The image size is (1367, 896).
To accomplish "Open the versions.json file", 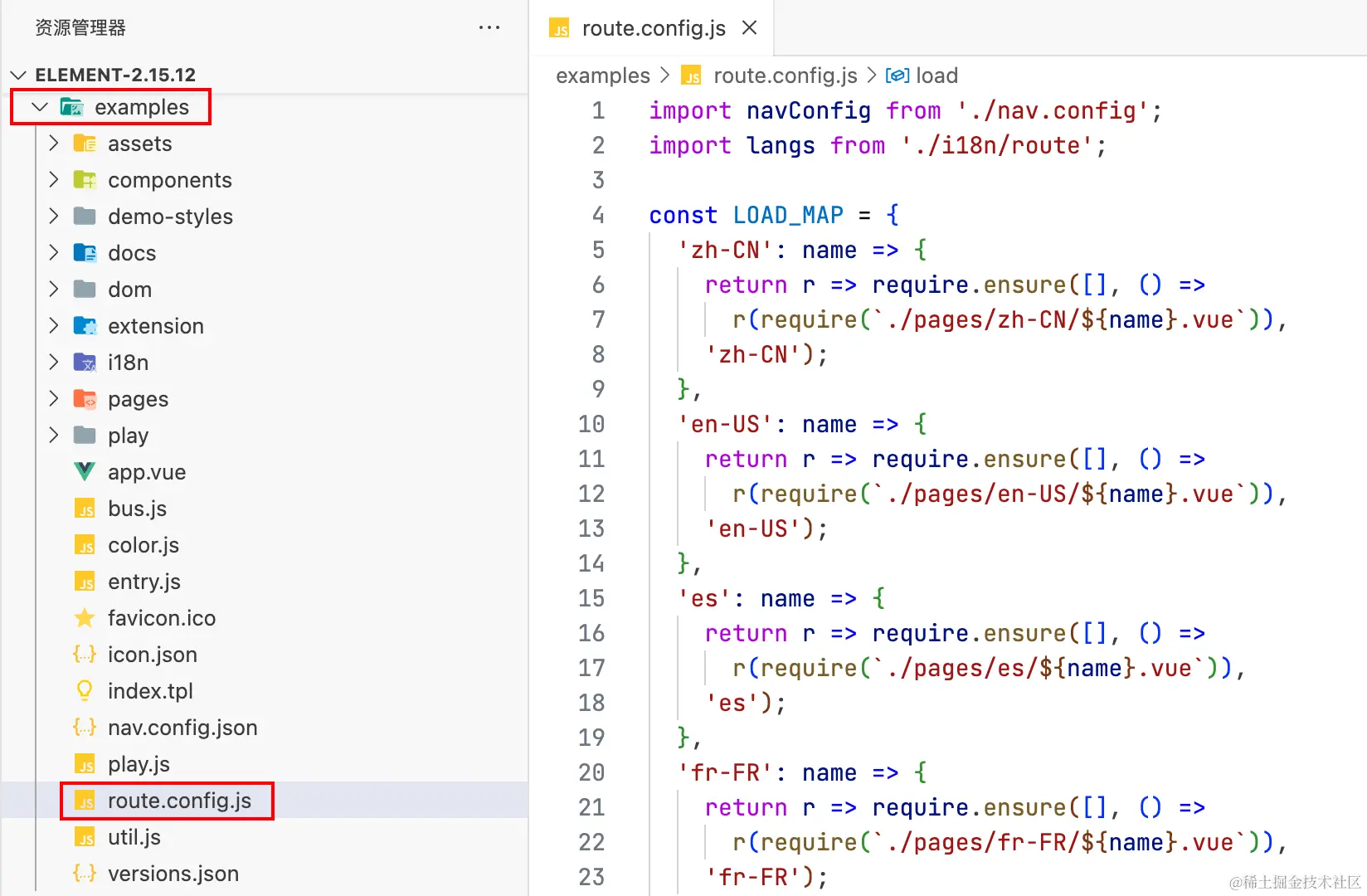I will 173,874.
